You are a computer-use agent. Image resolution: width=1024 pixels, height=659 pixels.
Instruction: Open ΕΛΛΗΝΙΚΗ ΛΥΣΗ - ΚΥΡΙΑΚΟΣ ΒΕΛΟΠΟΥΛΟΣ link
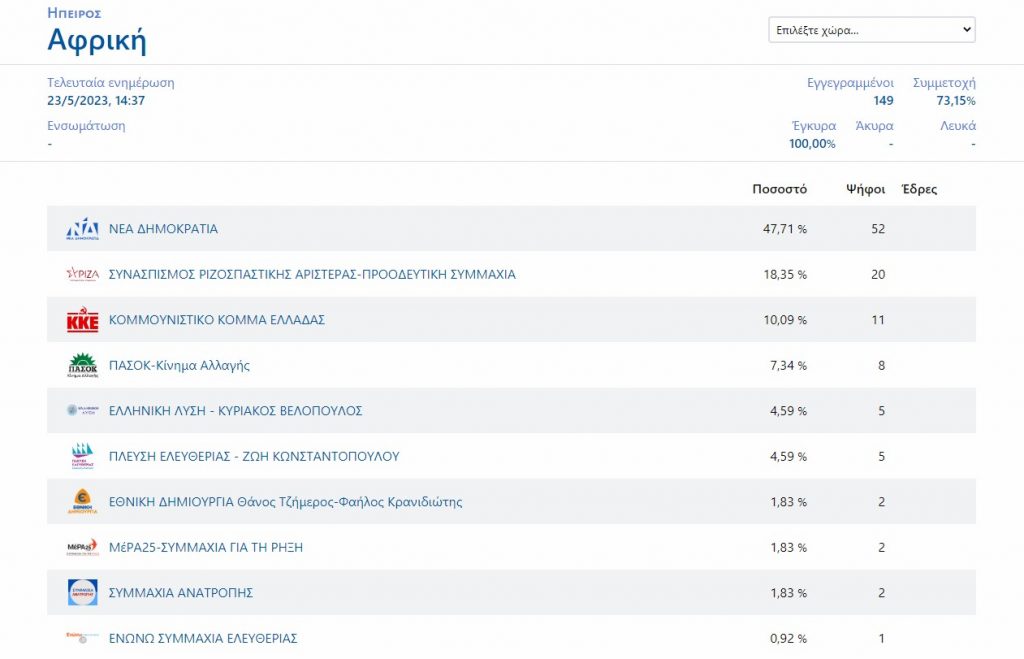point(235,411)
